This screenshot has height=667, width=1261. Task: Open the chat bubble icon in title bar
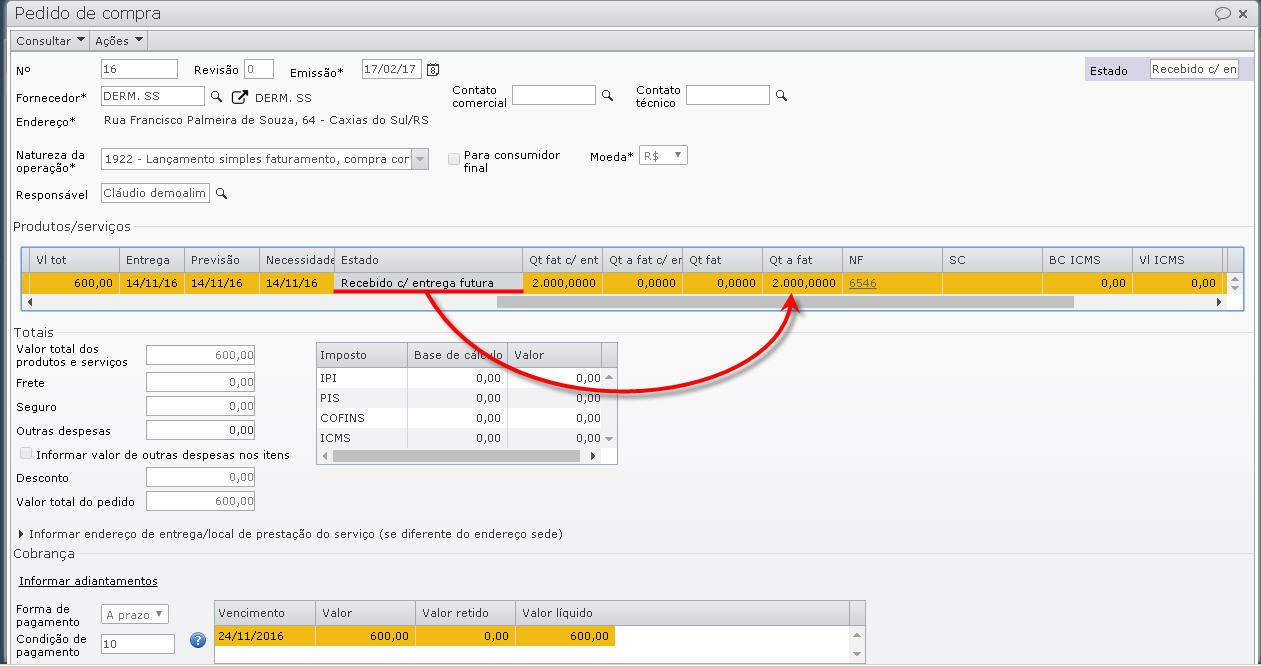pos(1222,14)
